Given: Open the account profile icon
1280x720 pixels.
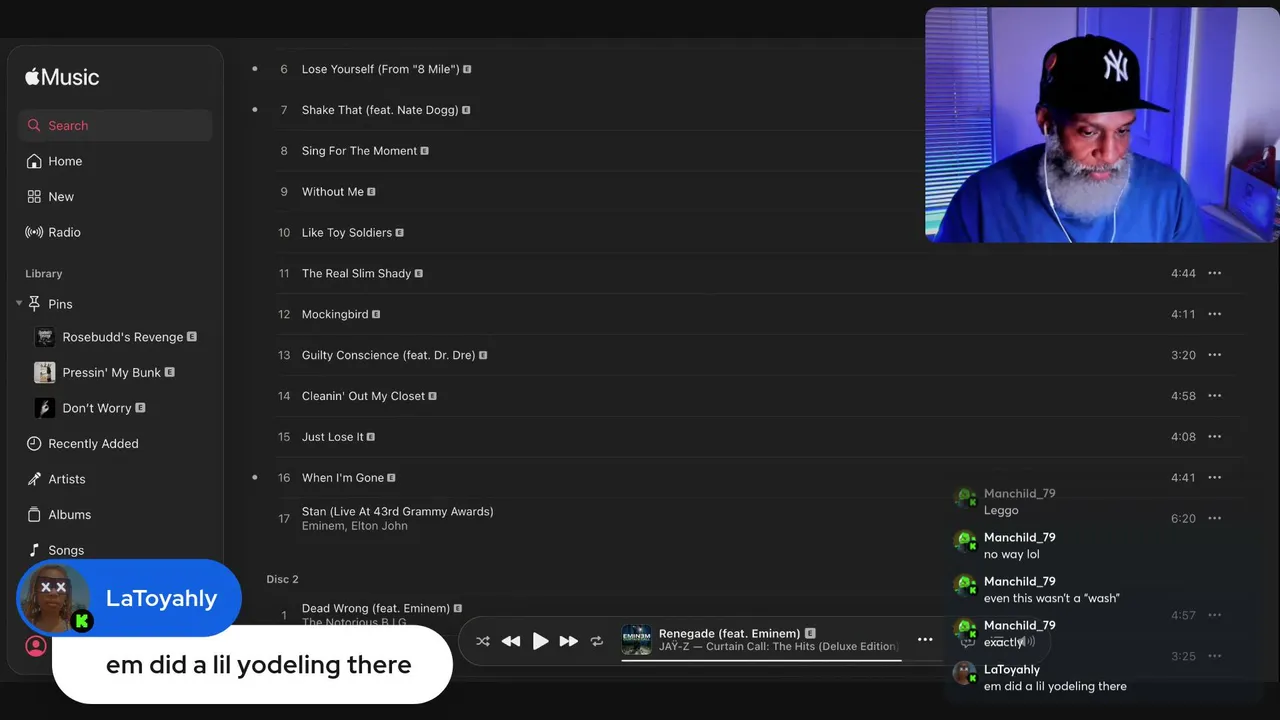Looking at the screenshot, I should tap(36, 646).
